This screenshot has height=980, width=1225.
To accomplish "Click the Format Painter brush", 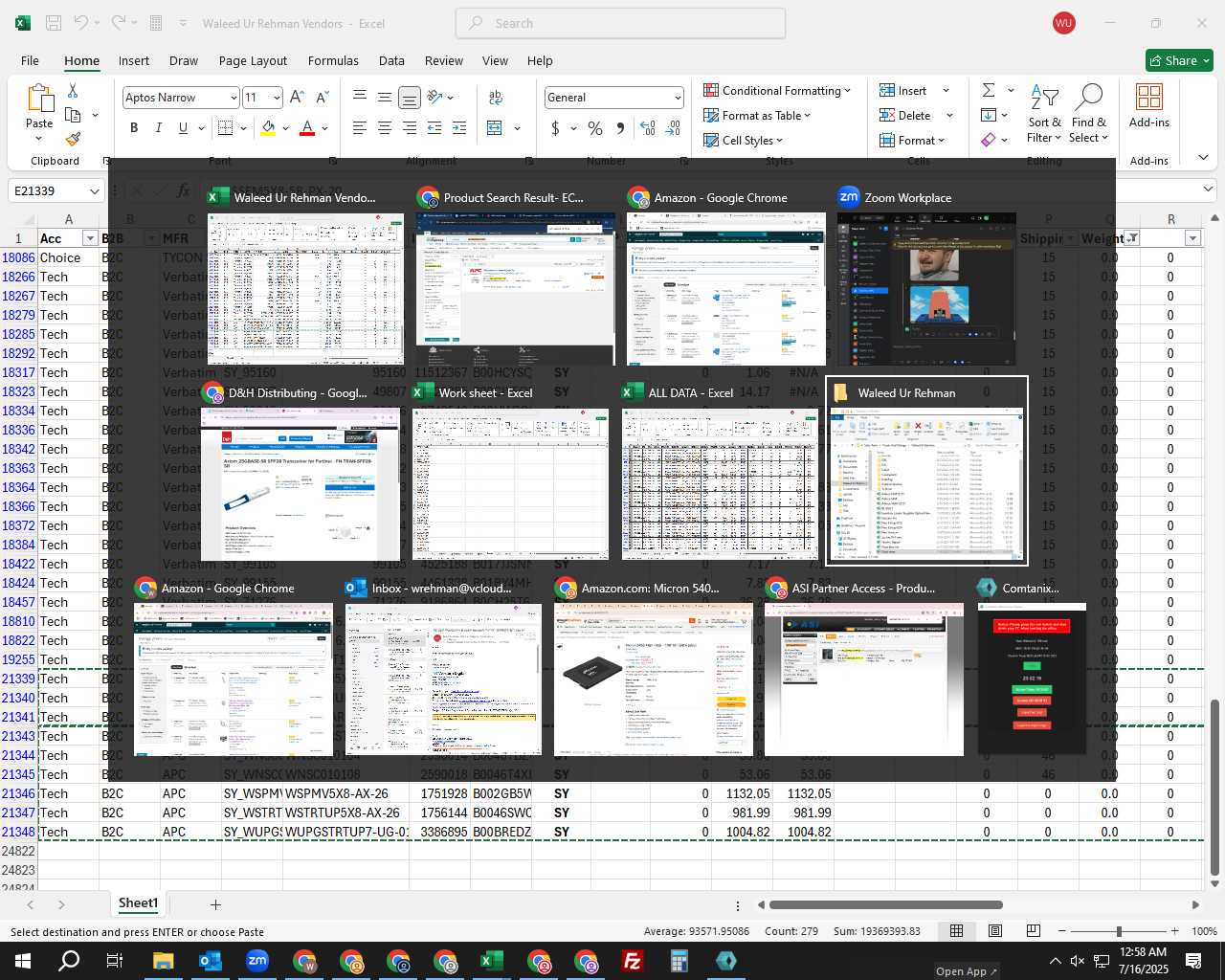I will pyautogui.click(x=73, y=139).
